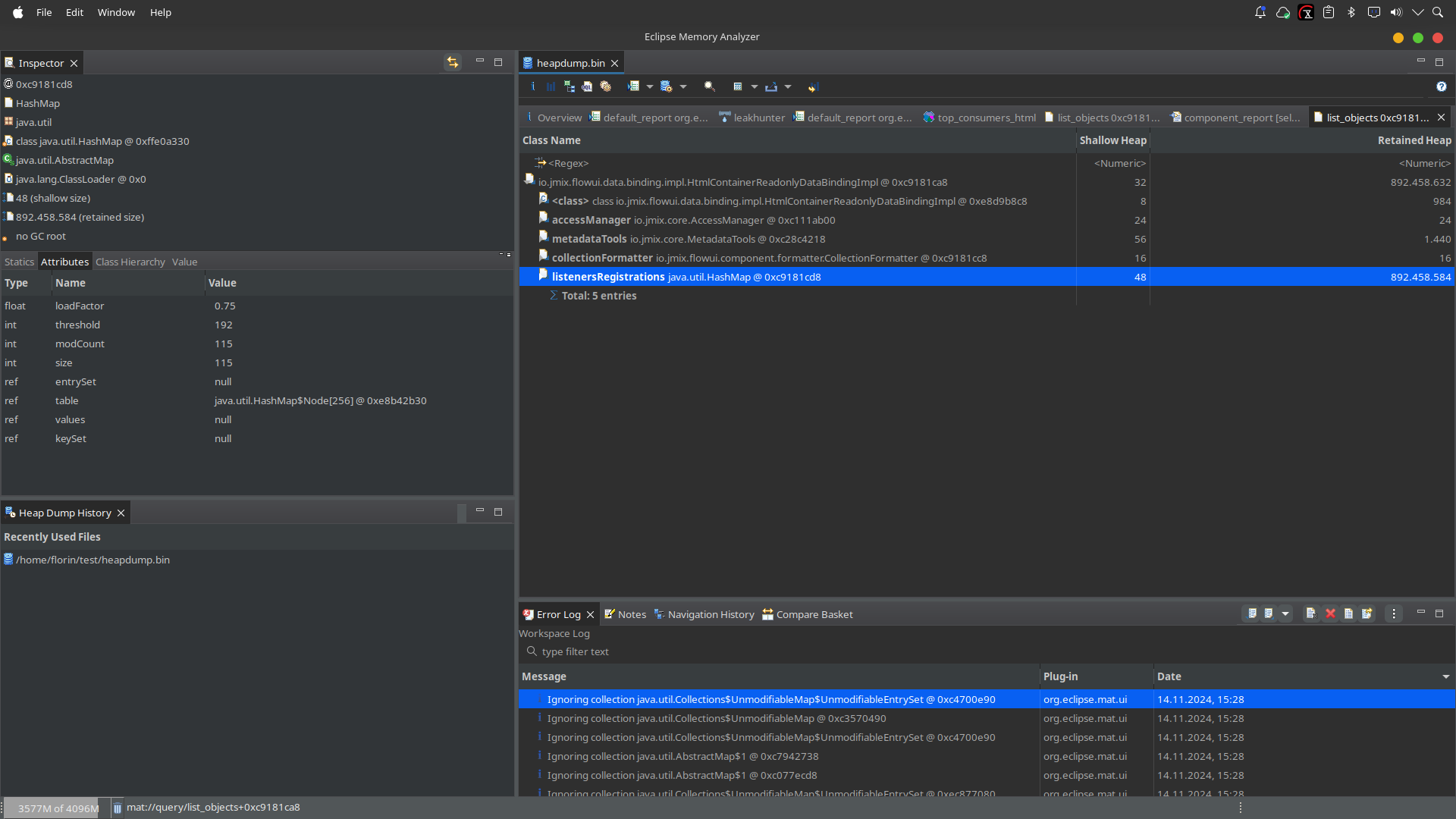Open the Export dropdown arrow
1456x819 pixels.
tap(788, 86)
